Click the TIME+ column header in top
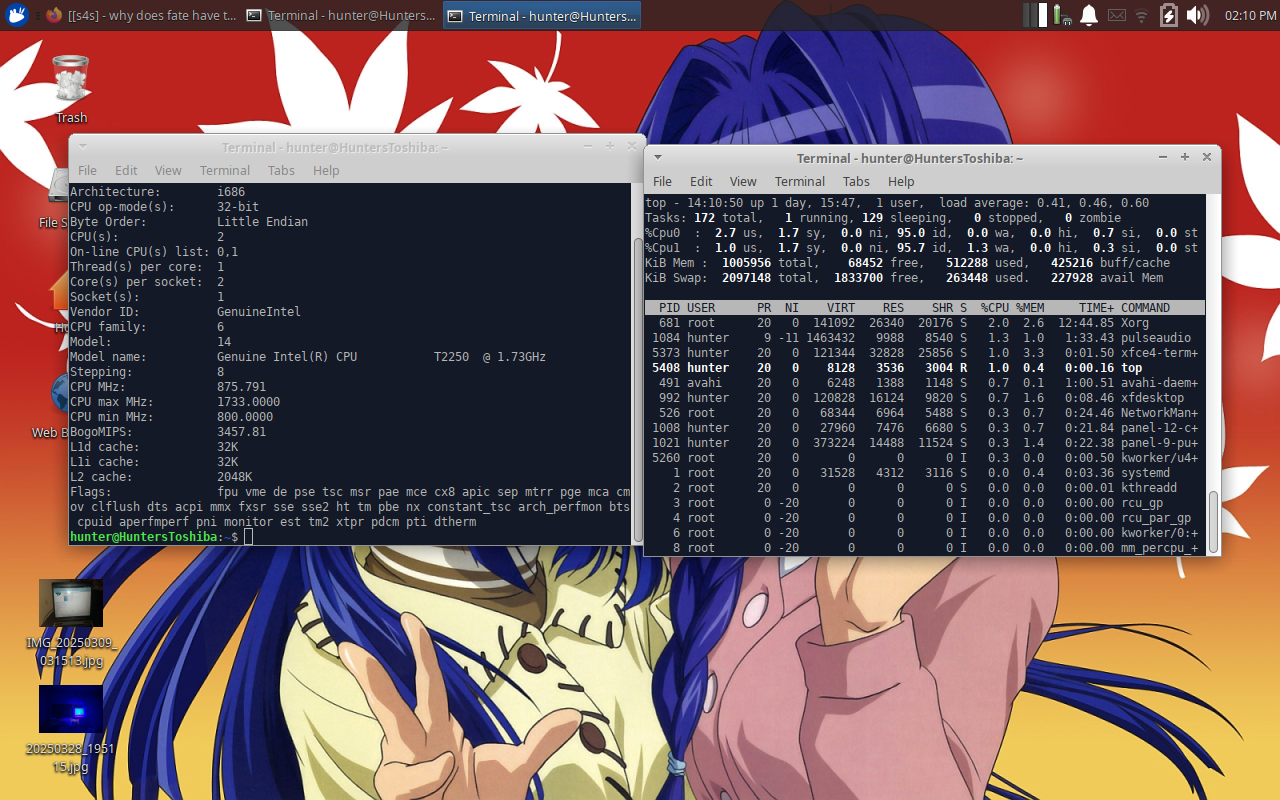Image resolution: width=1280 pixels, height=800 pixels. click(1096, 308)
